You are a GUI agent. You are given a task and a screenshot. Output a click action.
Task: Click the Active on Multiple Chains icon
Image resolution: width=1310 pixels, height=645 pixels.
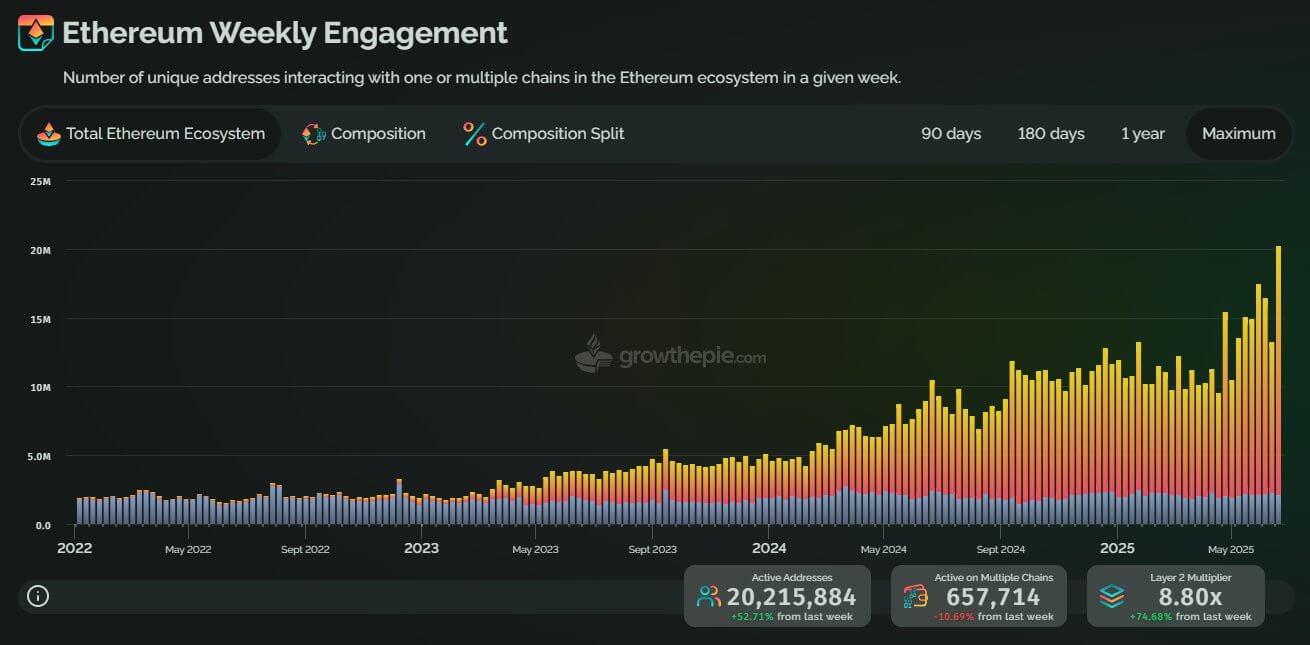[x=915, y=597]
